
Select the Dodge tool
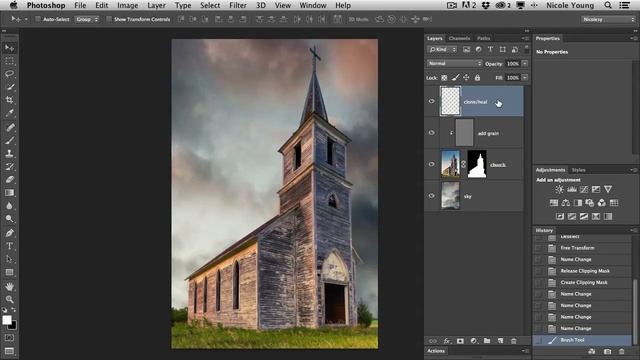pos(9,219)
